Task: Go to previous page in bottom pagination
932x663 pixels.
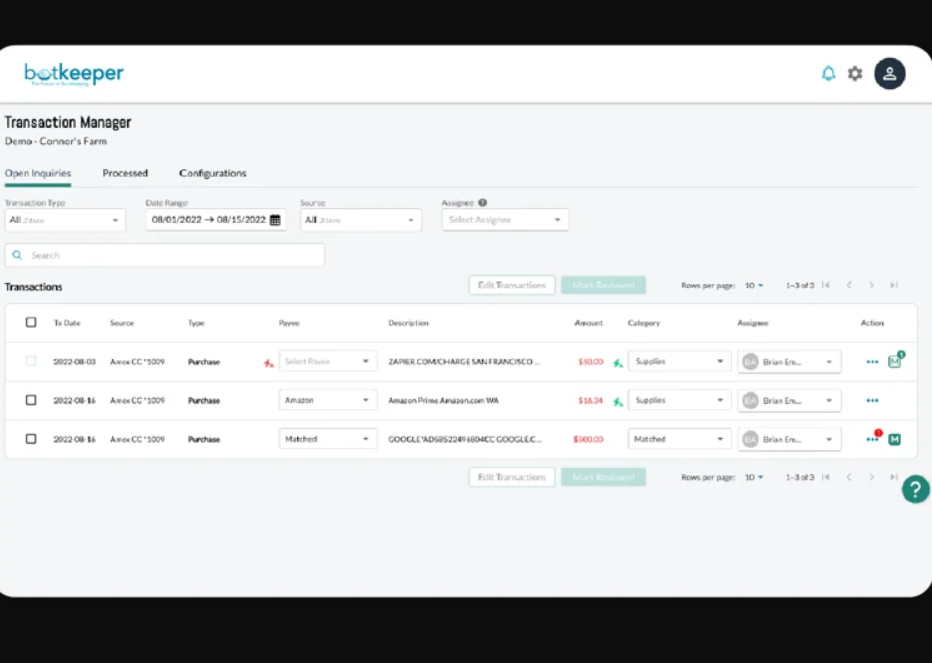Action: (849, 477)
